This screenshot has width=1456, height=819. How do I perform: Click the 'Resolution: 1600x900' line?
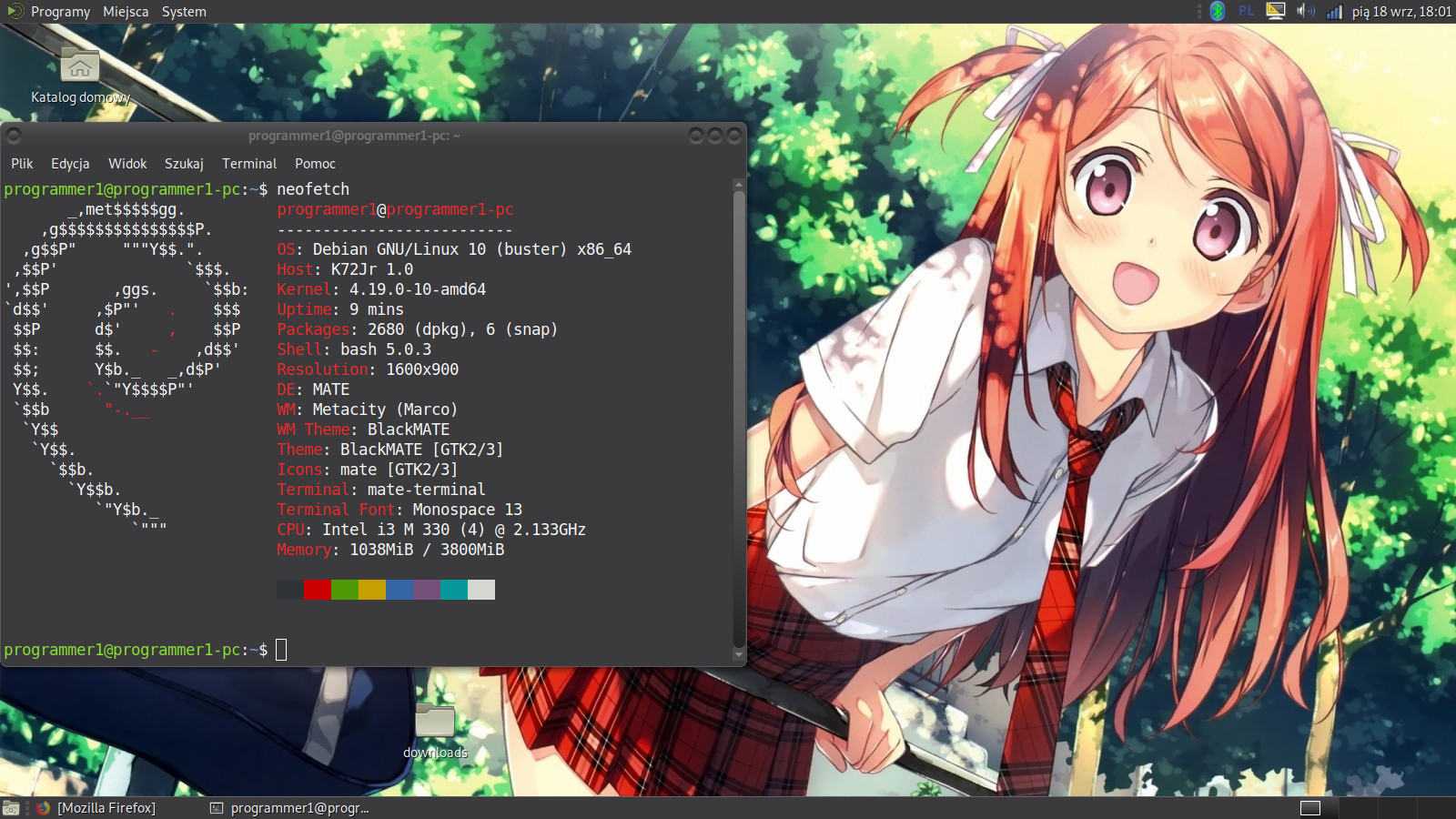pyautogui.click(x=368, y=369)
